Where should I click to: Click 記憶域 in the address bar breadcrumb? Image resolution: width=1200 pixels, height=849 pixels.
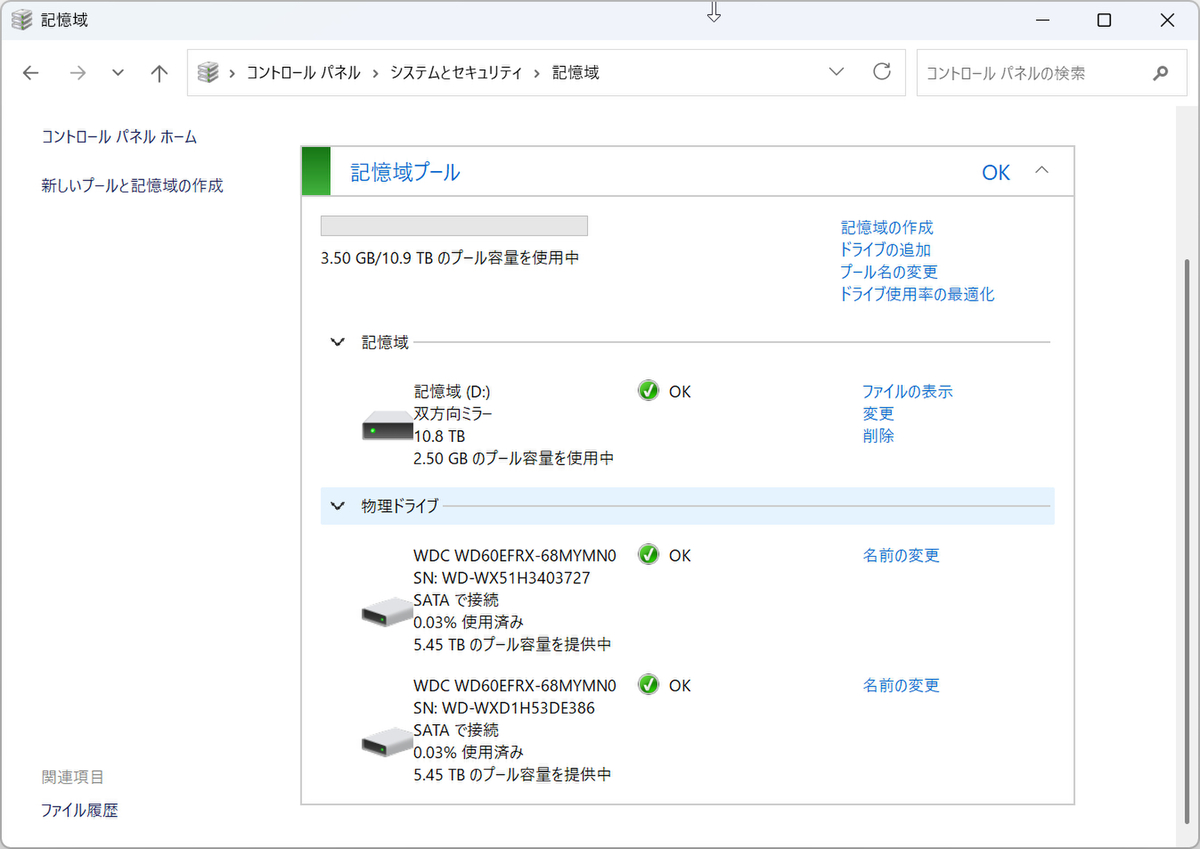pos(576,73)
